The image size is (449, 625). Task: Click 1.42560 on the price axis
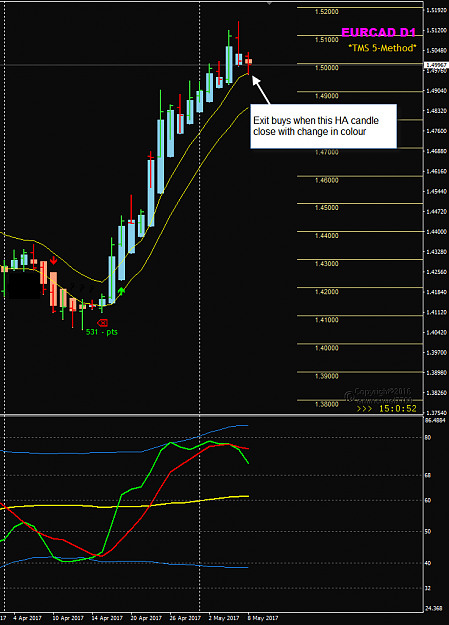tap(436, 272)
